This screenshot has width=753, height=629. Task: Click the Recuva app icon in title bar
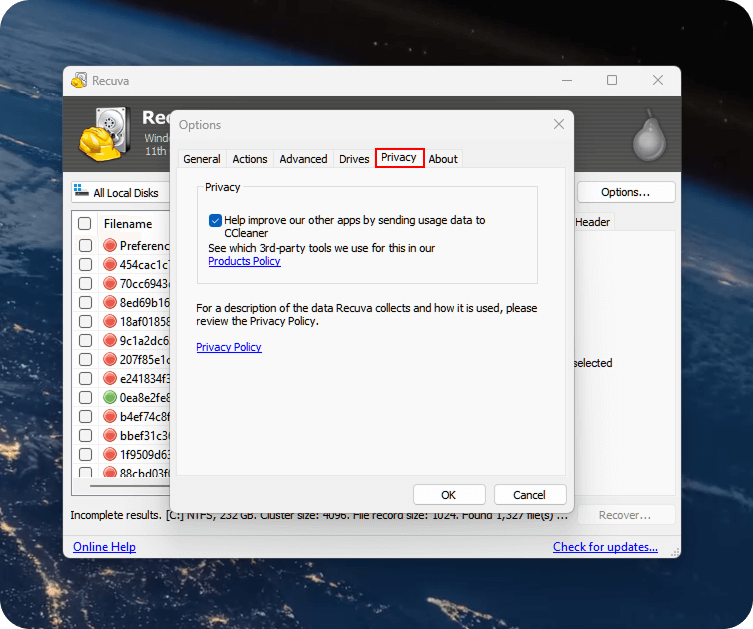79,80
